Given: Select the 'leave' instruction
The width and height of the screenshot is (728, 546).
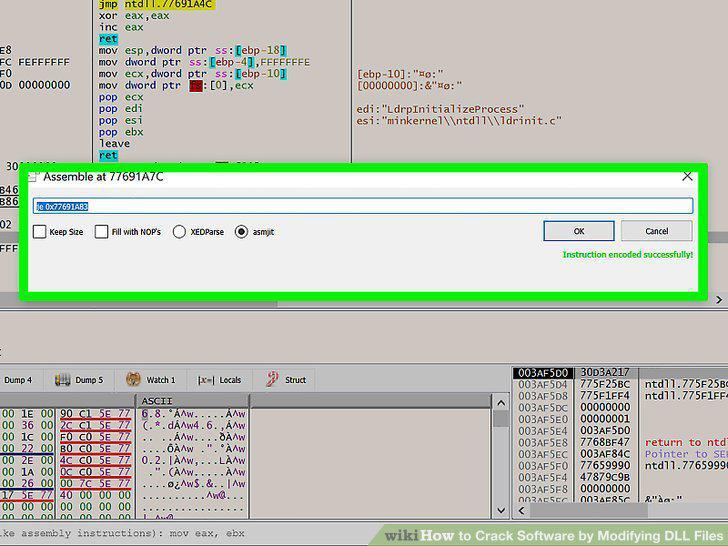Looking at the screenshot, I should click(114, 143).
